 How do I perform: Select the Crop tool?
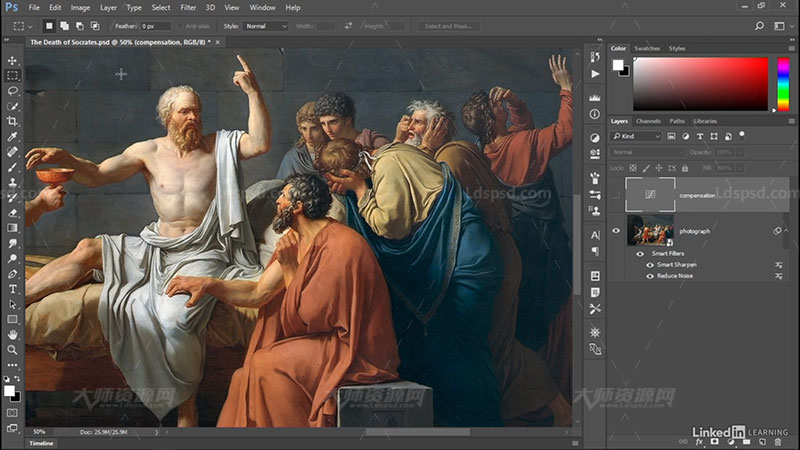click(12, 121)
